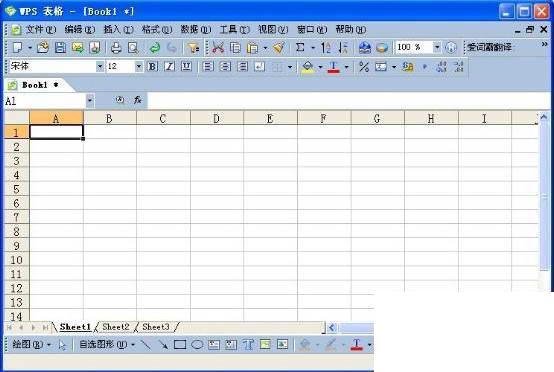Apply red font color on drawing toolbar
Image resolution: width=554 pixels, height=372 pixels.
tap(356, 344)
